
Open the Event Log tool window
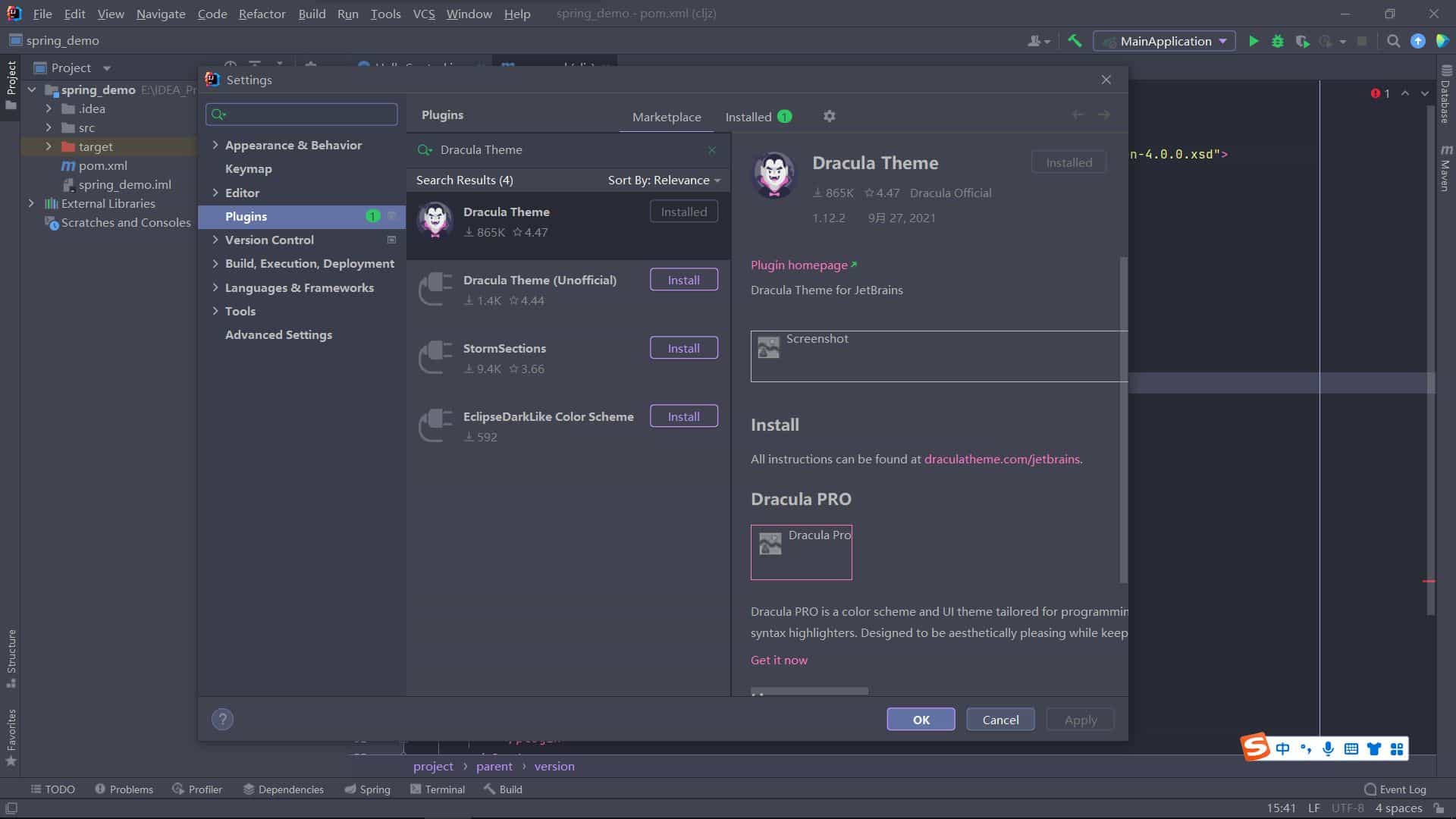point(1395,789)
